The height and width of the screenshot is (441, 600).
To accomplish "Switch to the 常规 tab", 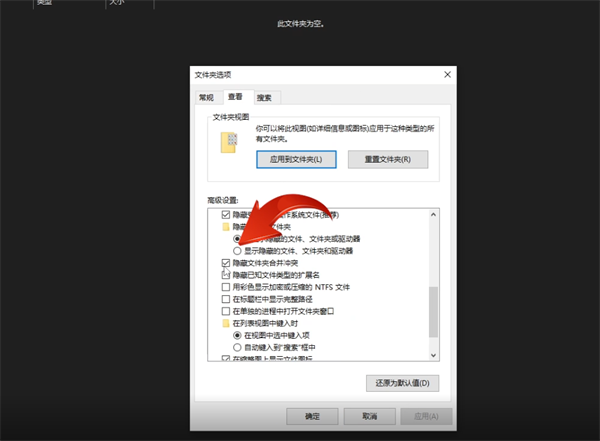I will click(206, 97).
